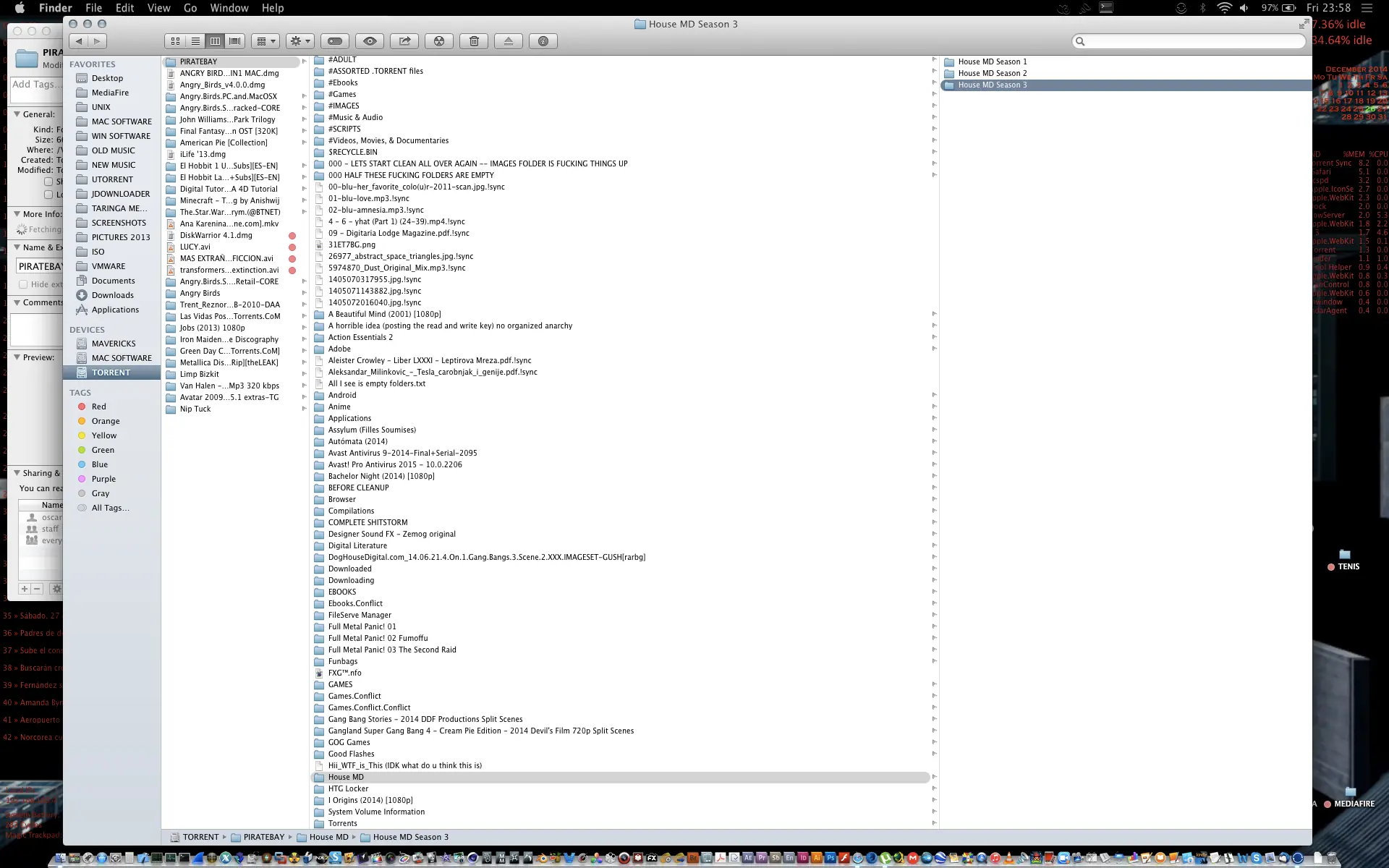Screen dimensions: 1389x868
Task: Open SCREENSHOTS folder in the sidebar
Action: pyautogui.click(x=119, y=223)
